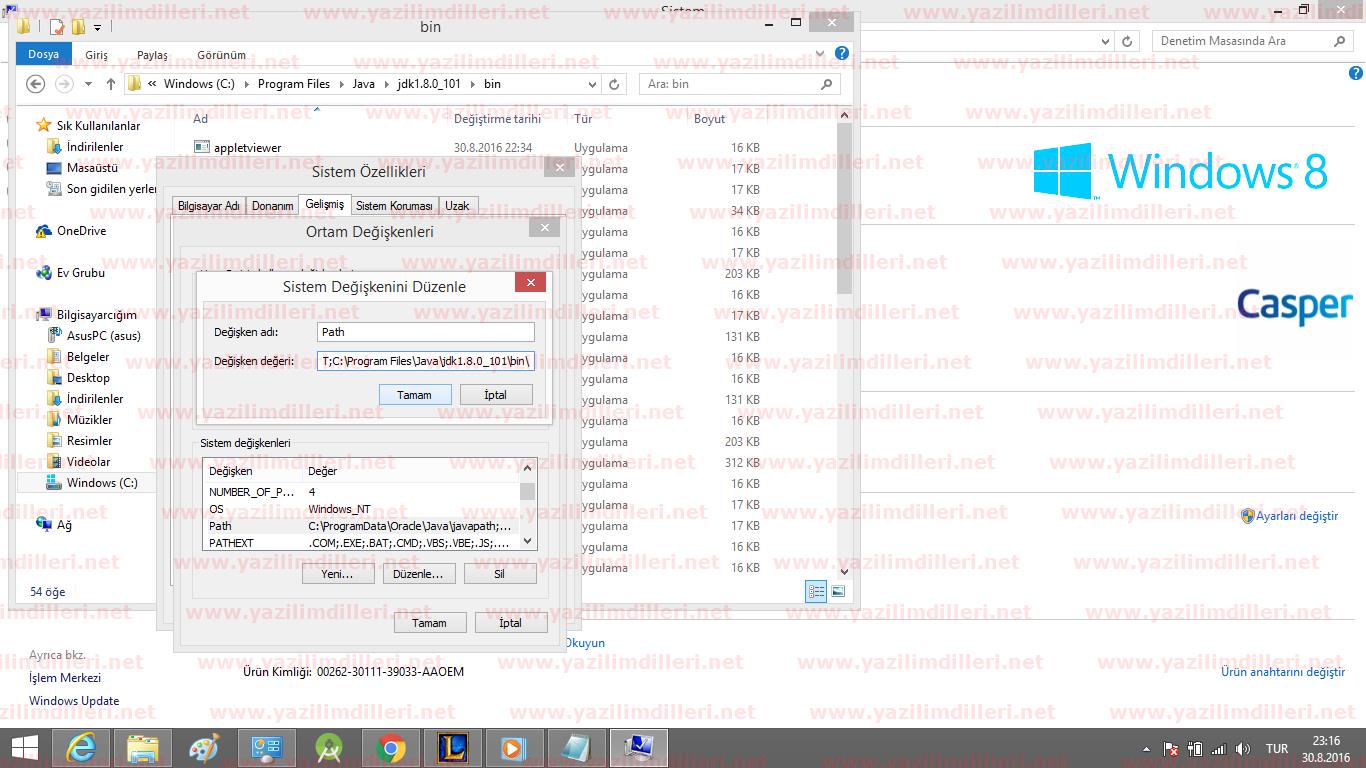Open Explorer help question mark icon
This screenshot has height=768, width=1366.
pos(842,54)
